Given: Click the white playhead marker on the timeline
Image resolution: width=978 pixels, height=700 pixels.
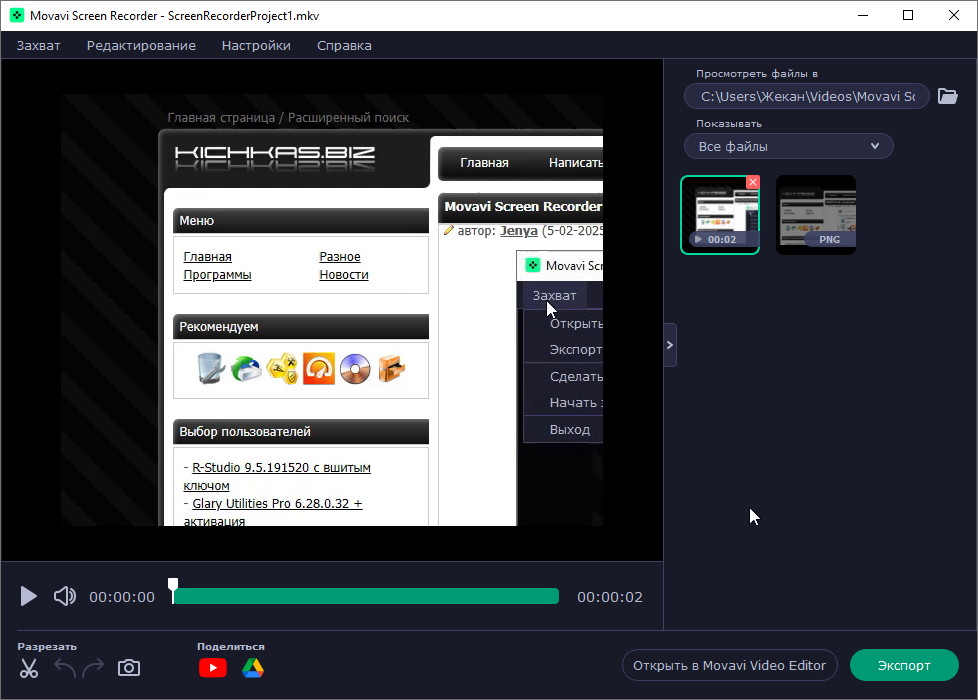Looking at the screenshot, I should (173, 590).
